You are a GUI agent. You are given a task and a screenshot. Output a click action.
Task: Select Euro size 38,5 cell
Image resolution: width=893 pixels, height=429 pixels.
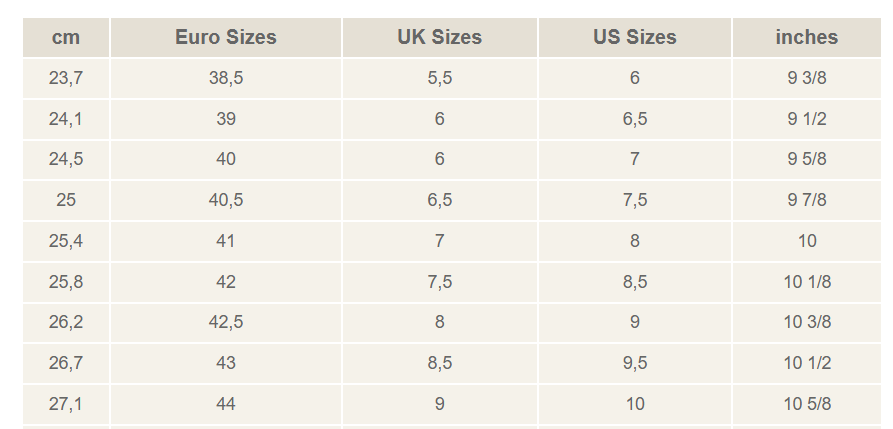[x=226, y=78]
